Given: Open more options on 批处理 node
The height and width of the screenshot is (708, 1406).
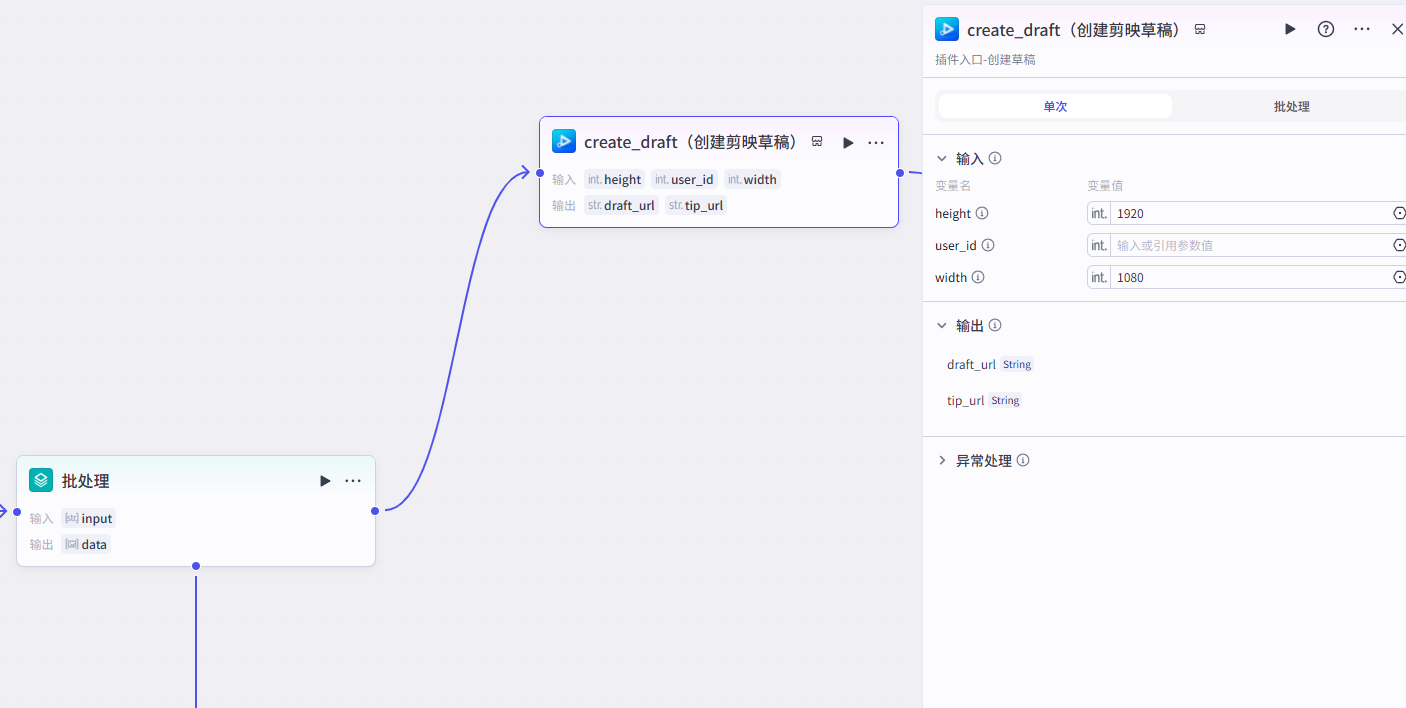Looking at the screenshot, I should (353, 481).
